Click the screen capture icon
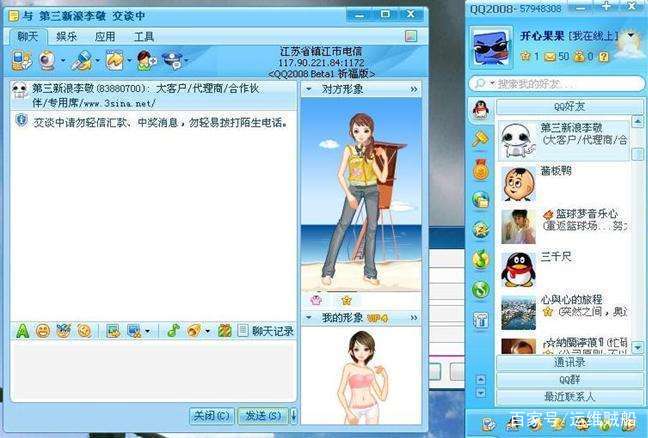The image size is (648, 438). (x=134, y=331)
